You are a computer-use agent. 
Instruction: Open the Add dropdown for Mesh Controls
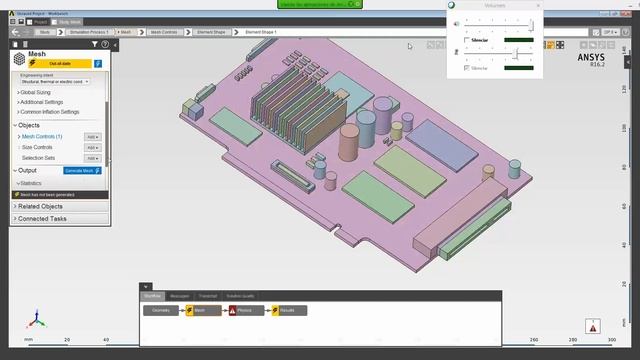[93, 137]
